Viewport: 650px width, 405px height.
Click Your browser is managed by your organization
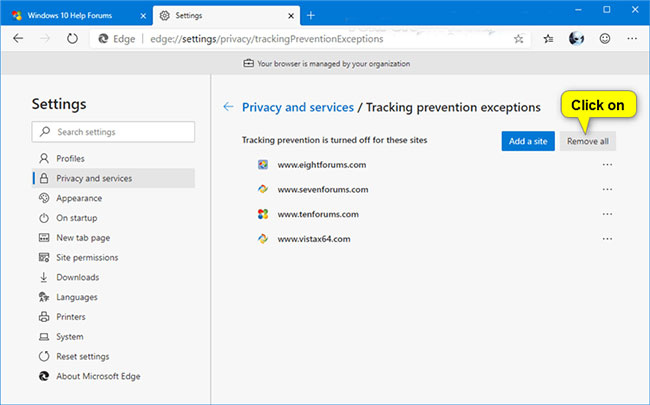click(334, 64)
